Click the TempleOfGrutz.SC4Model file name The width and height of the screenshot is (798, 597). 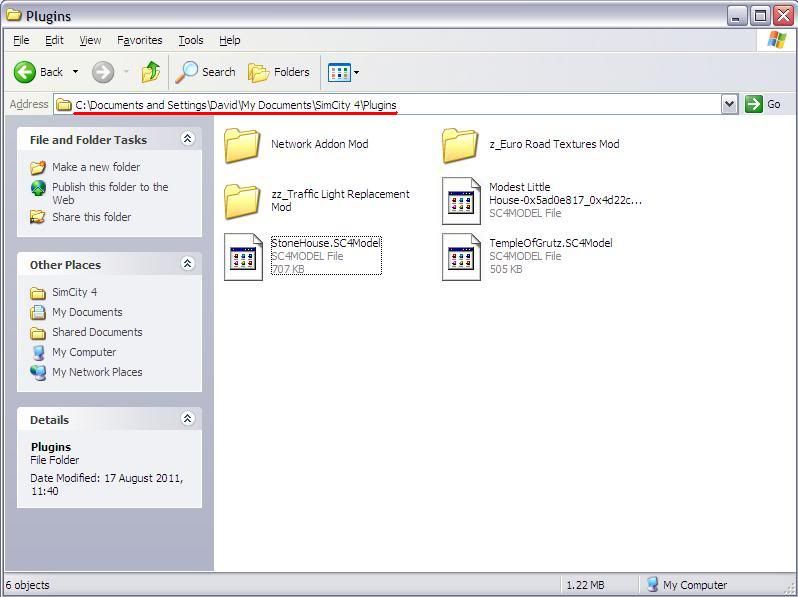click(551, 243)
